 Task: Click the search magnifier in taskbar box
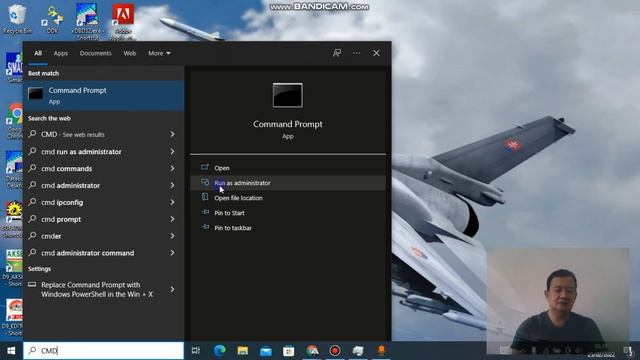point(33,351)
